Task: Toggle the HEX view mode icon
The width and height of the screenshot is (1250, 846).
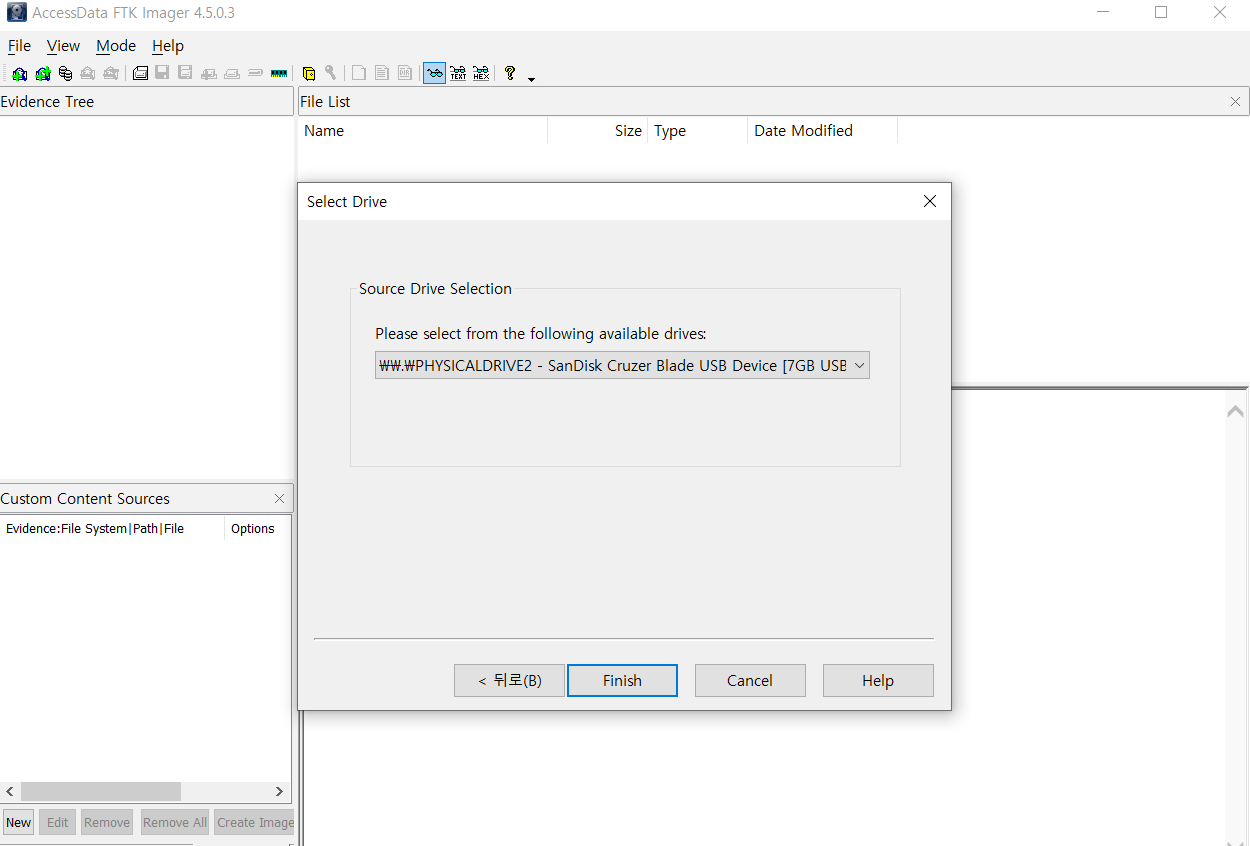Action: point(481,73)
